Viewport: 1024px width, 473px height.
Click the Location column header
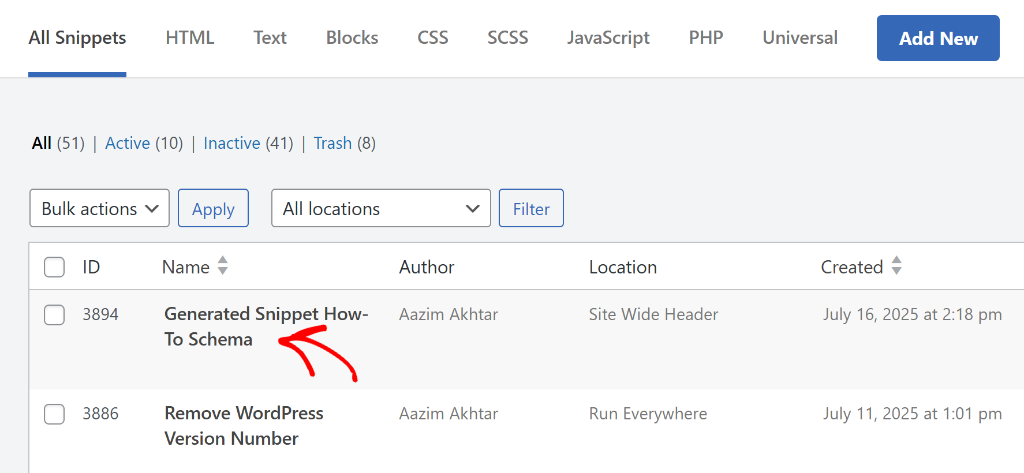point(623,267)
